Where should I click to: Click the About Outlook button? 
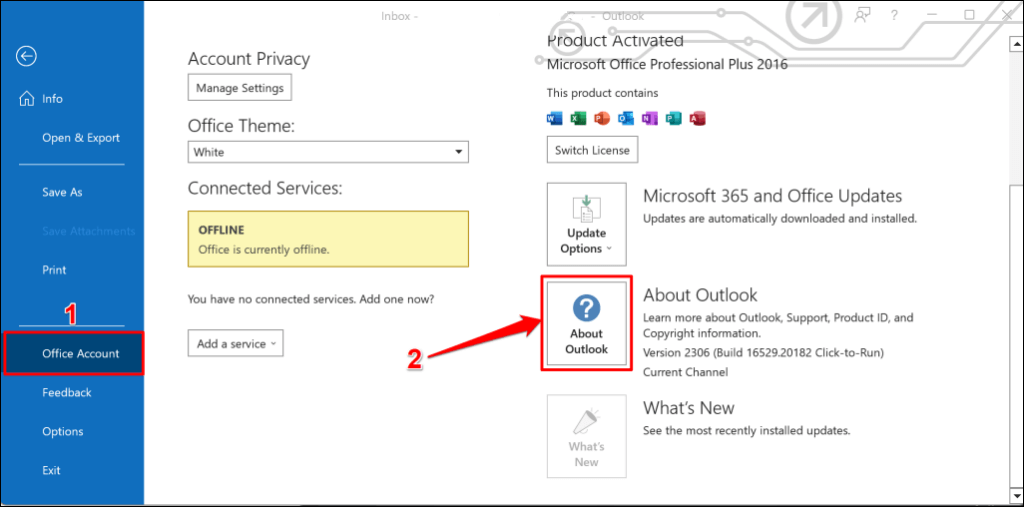(x=586, y=325)
